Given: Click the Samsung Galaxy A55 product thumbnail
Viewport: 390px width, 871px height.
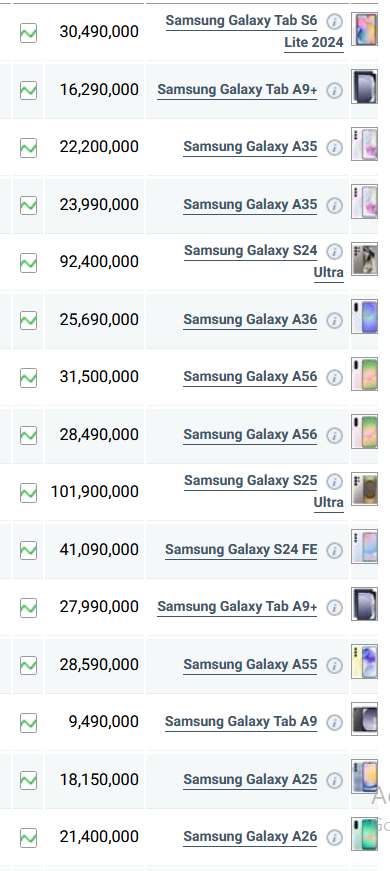Looking at the screenshot, I should (x=364, y=662).
